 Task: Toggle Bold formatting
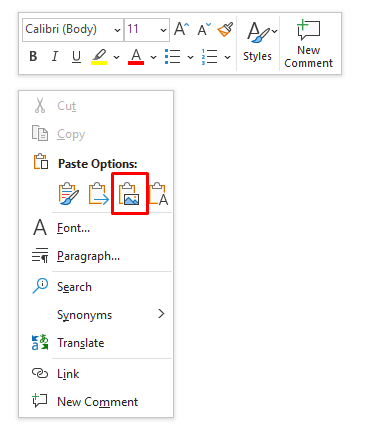click(x=33, y=56)
